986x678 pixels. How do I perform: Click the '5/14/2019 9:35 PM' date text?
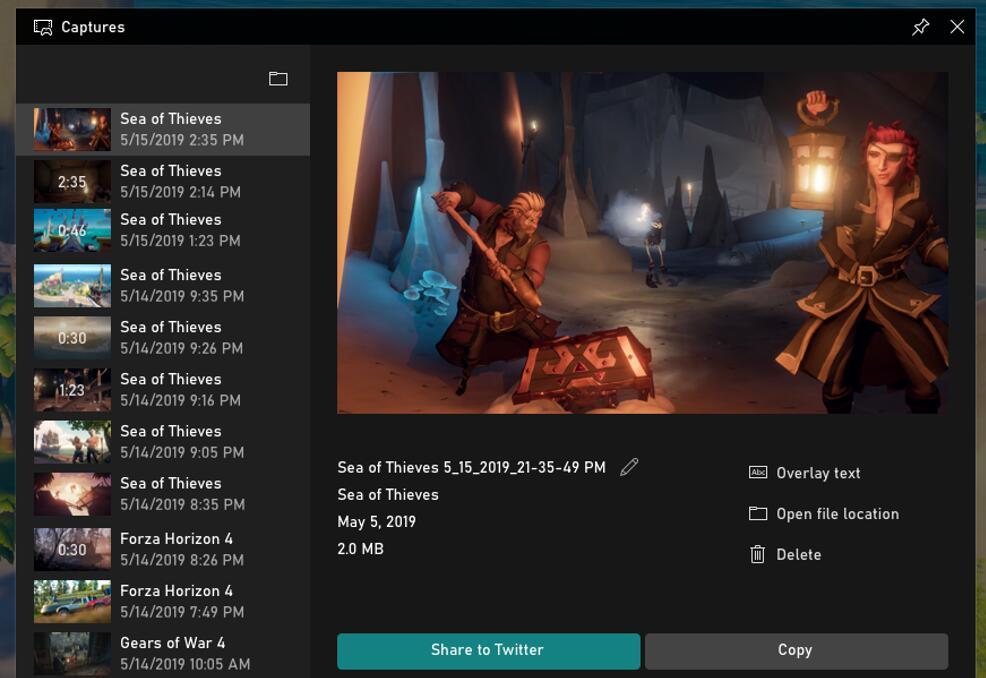(182, 296)
